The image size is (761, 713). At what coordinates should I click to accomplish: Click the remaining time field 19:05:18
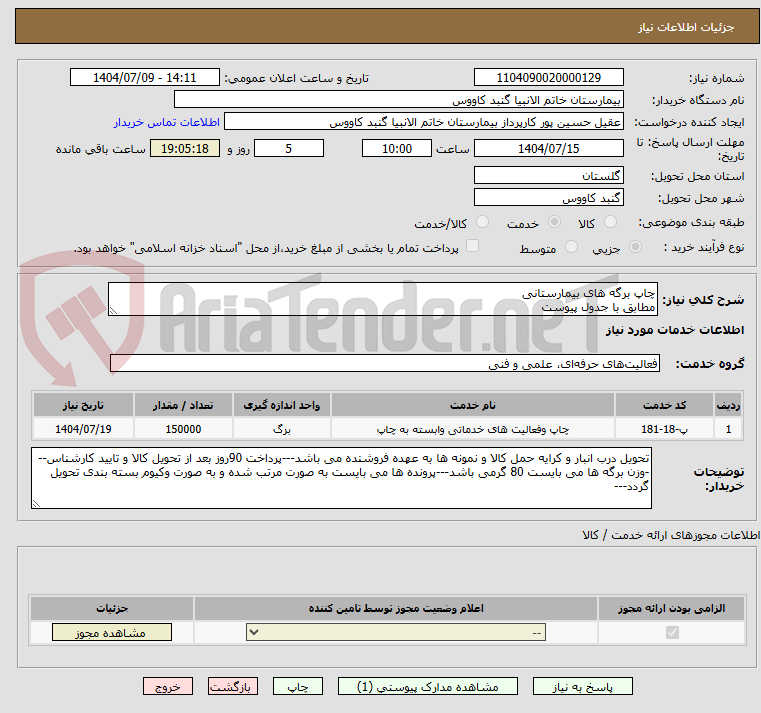pos(185,149)
